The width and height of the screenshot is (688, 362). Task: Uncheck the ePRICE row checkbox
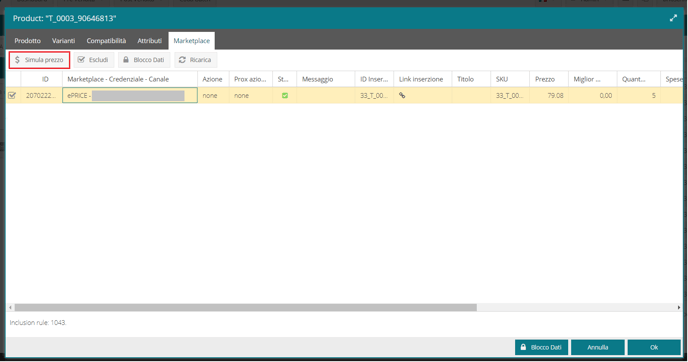[x=12, y=95]
